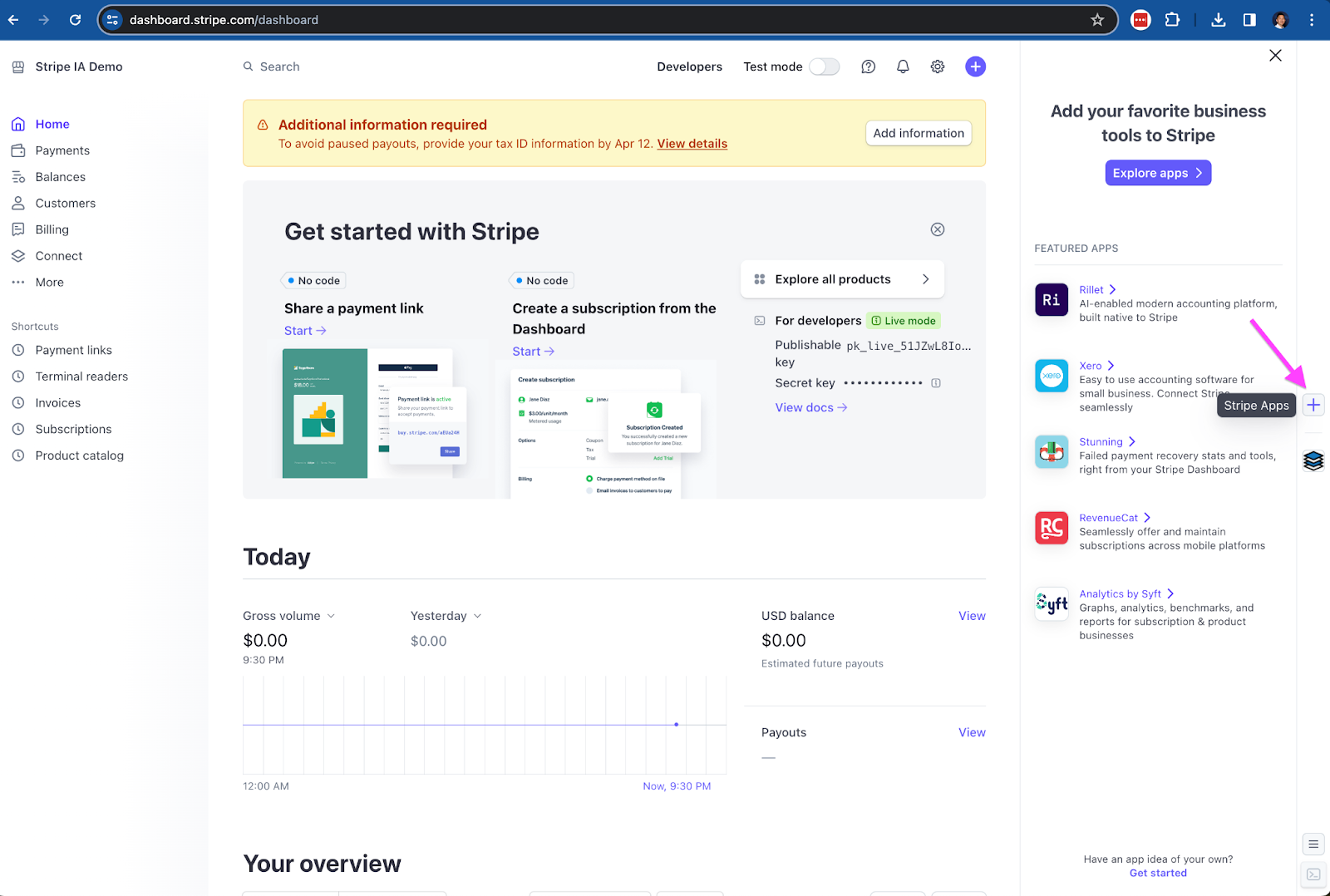Reveal secret key info icon
The height and width of the screenshot is (896, 1330).
coord(936,383)
